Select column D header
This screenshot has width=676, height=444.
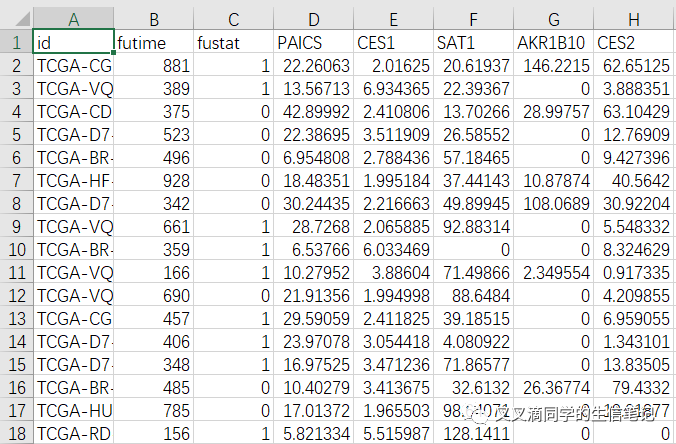click(314, 19)
